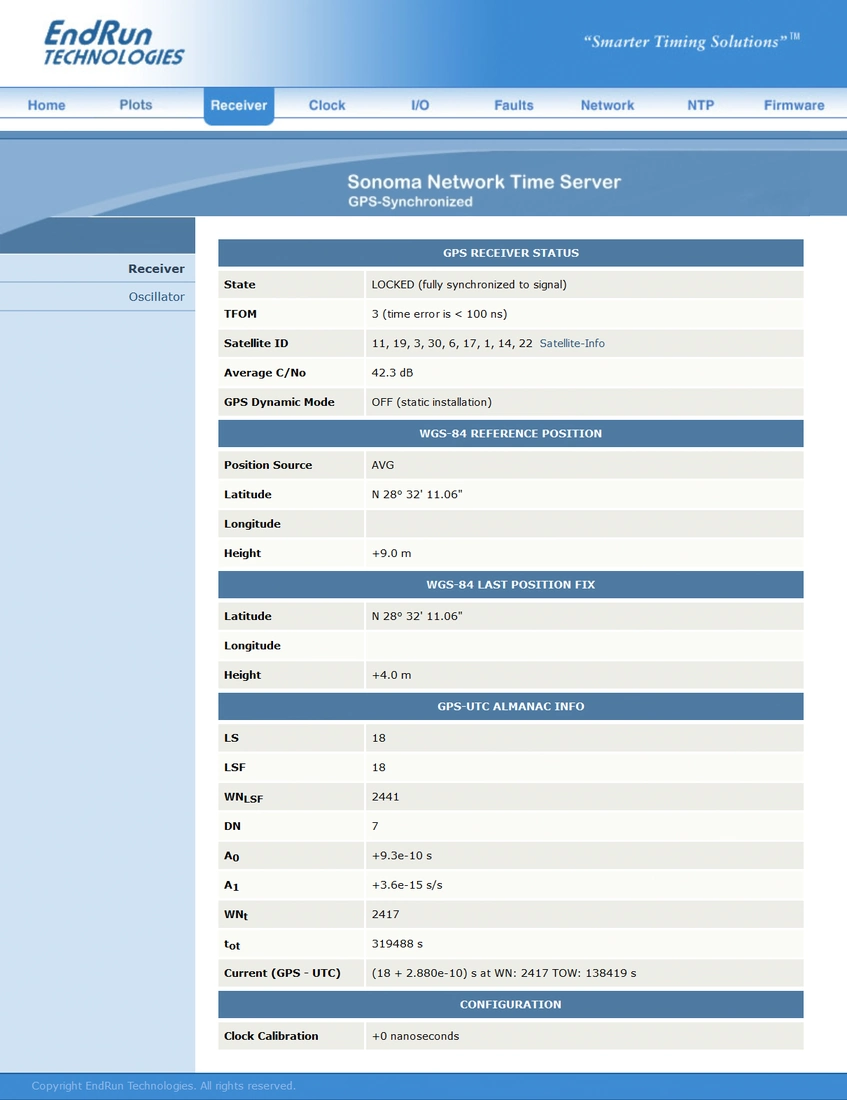Open the Satellite-Info link
Image resolution: width=847 pixels, height=1100 pixels.
point(572,344)
